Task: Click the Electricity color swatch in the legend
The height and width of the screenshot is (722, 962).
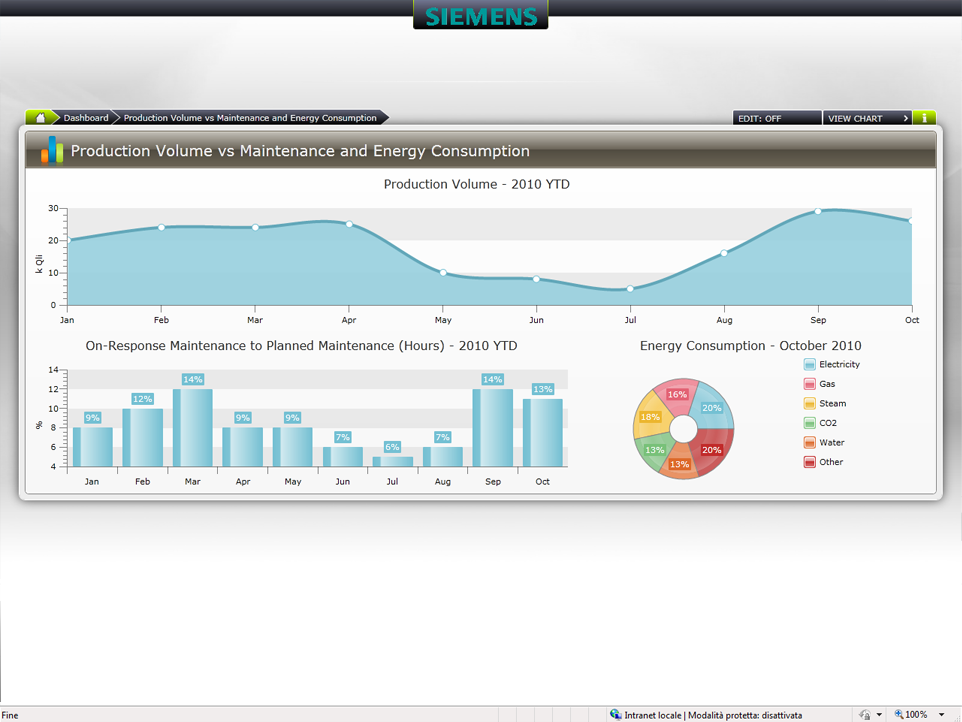Action: pos(808,364)
